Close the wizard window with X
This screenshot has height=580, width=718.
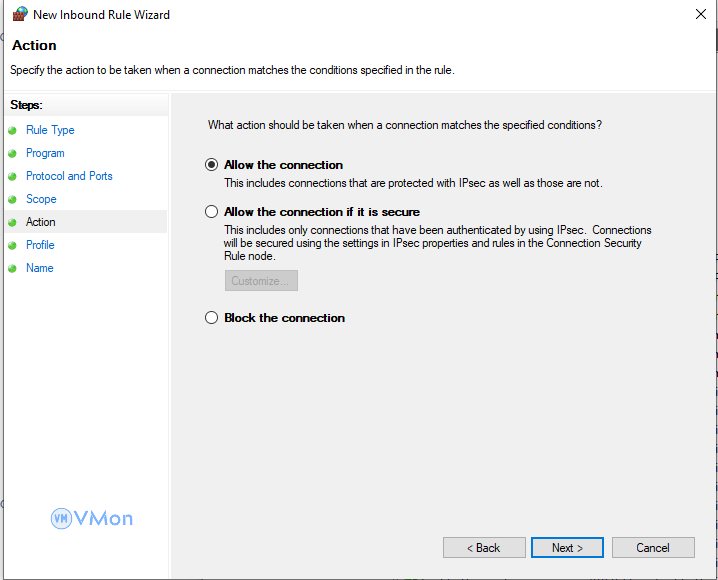[700, 15]
